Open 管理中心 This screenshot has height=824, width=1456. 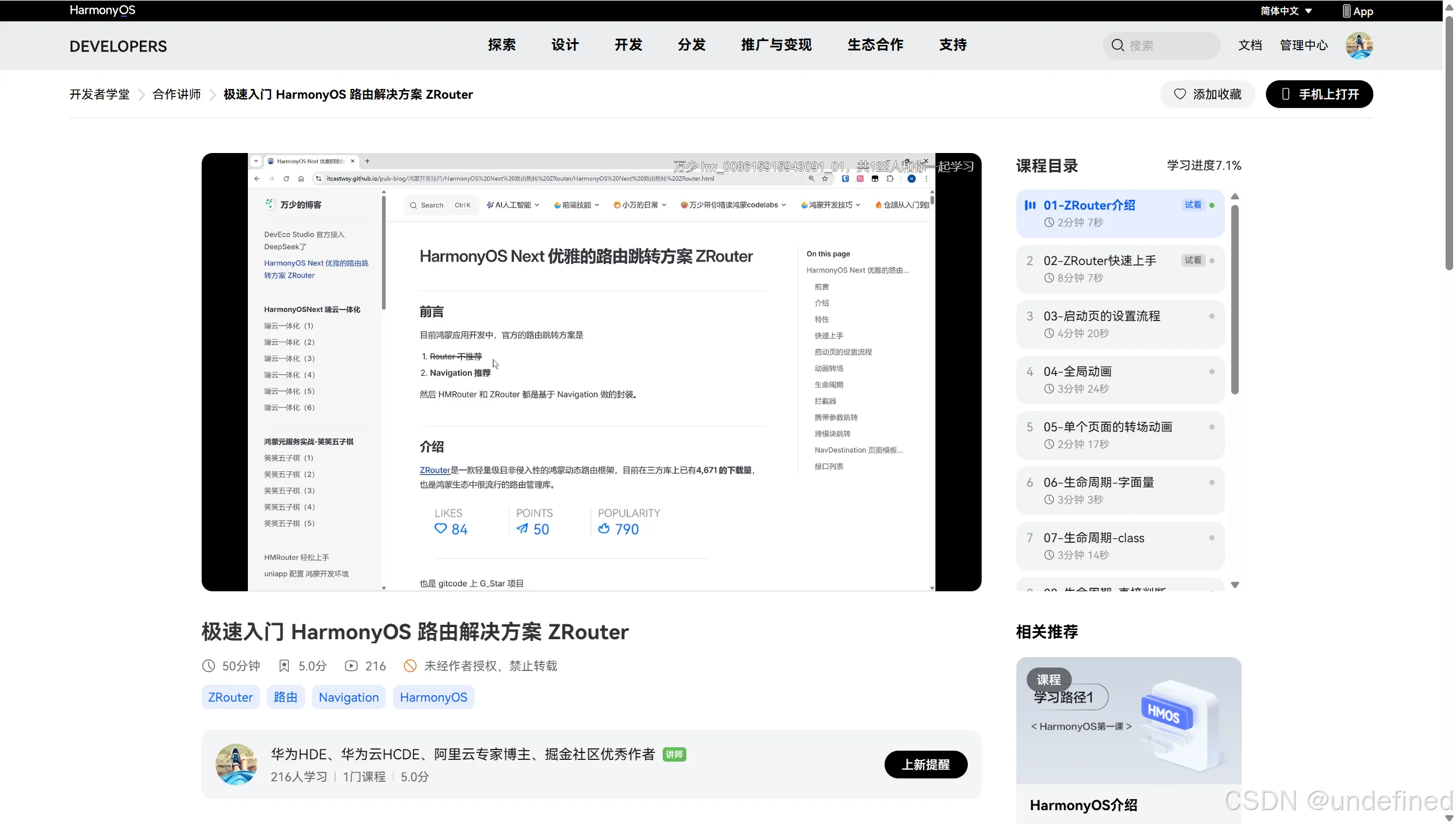tap(1303, 46)
